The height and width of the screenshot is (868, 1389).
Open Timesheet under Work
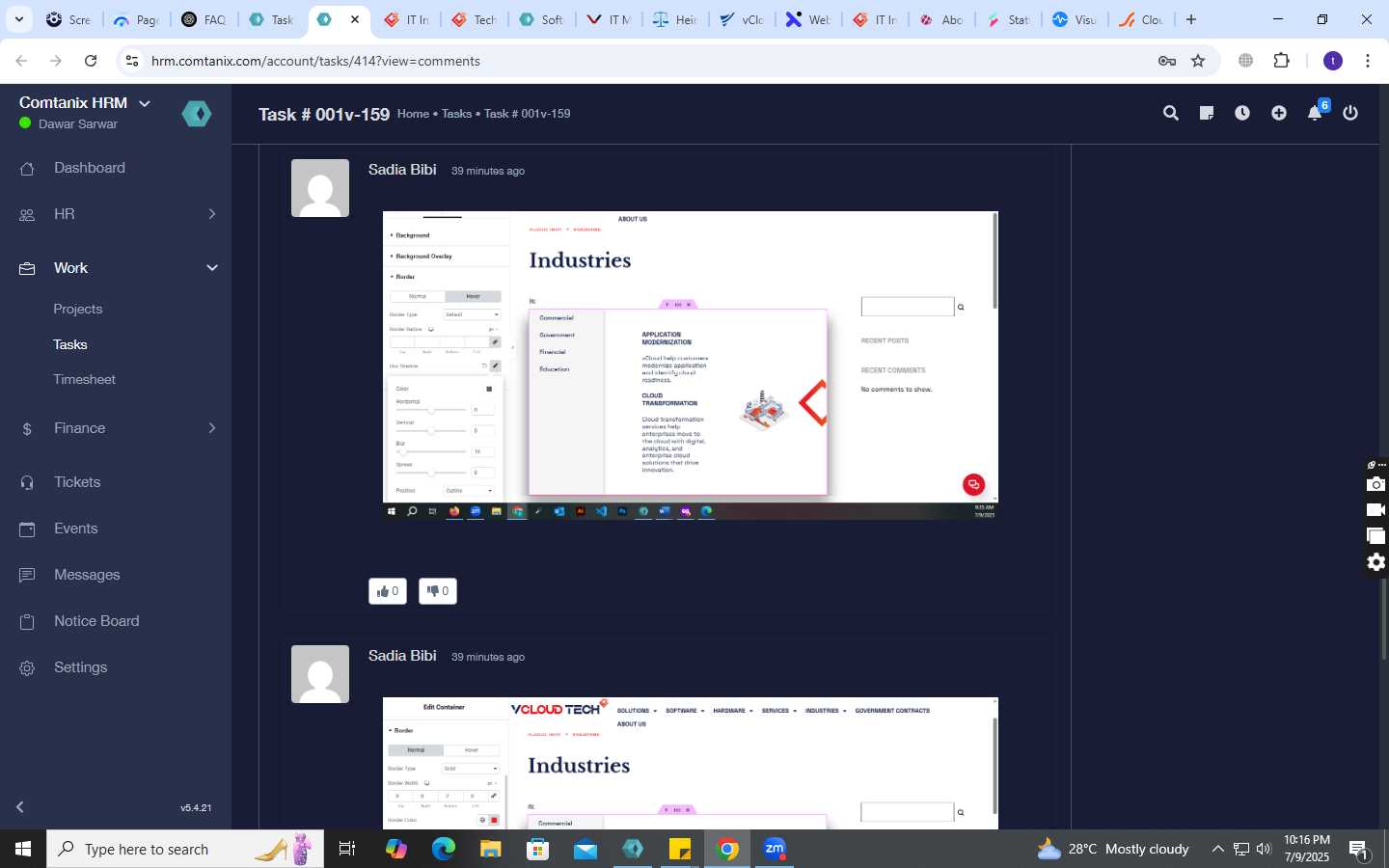pos(85,380)
